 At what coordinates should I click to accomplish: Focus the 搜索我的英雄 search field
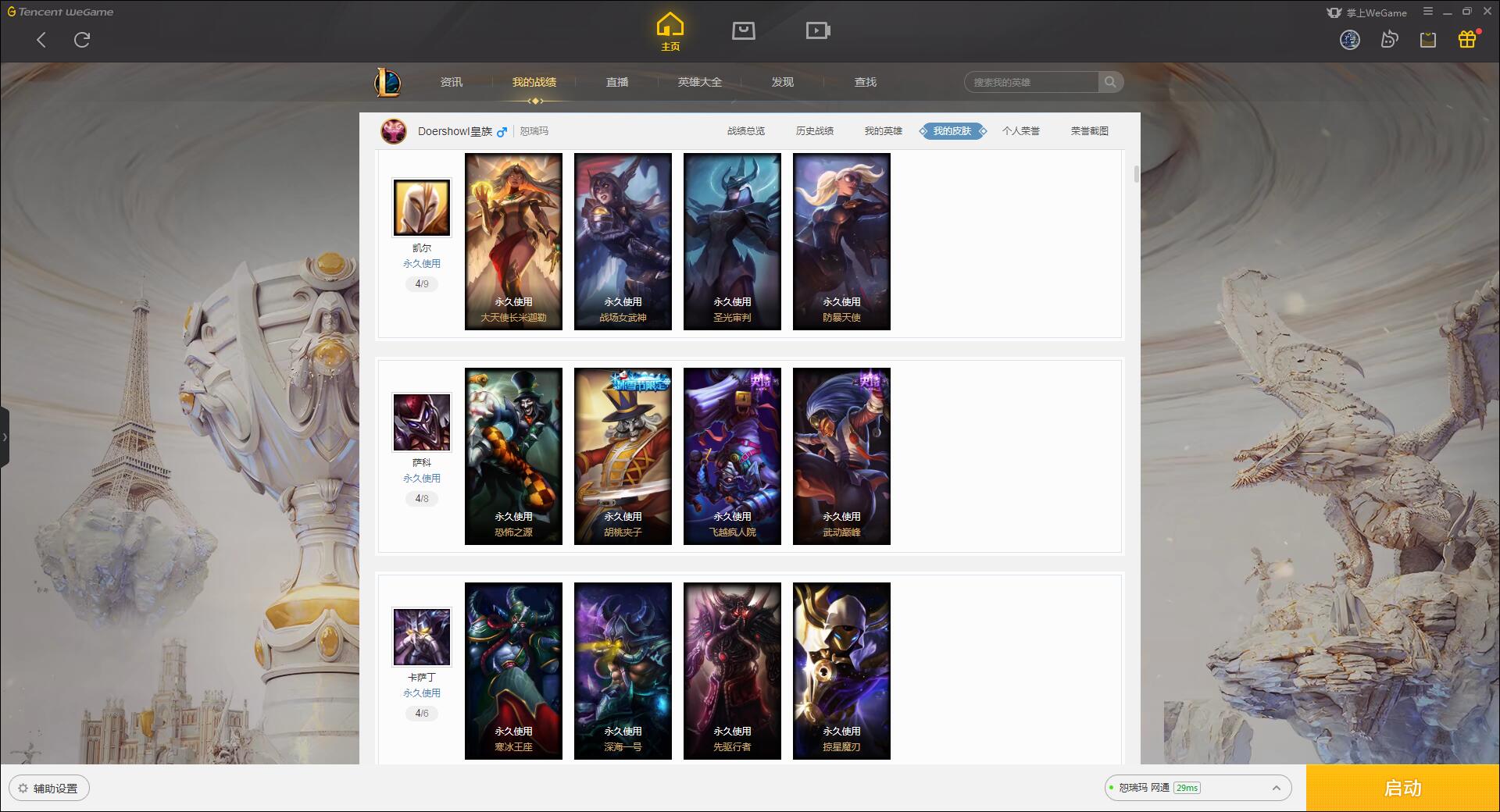point(1031,82)
